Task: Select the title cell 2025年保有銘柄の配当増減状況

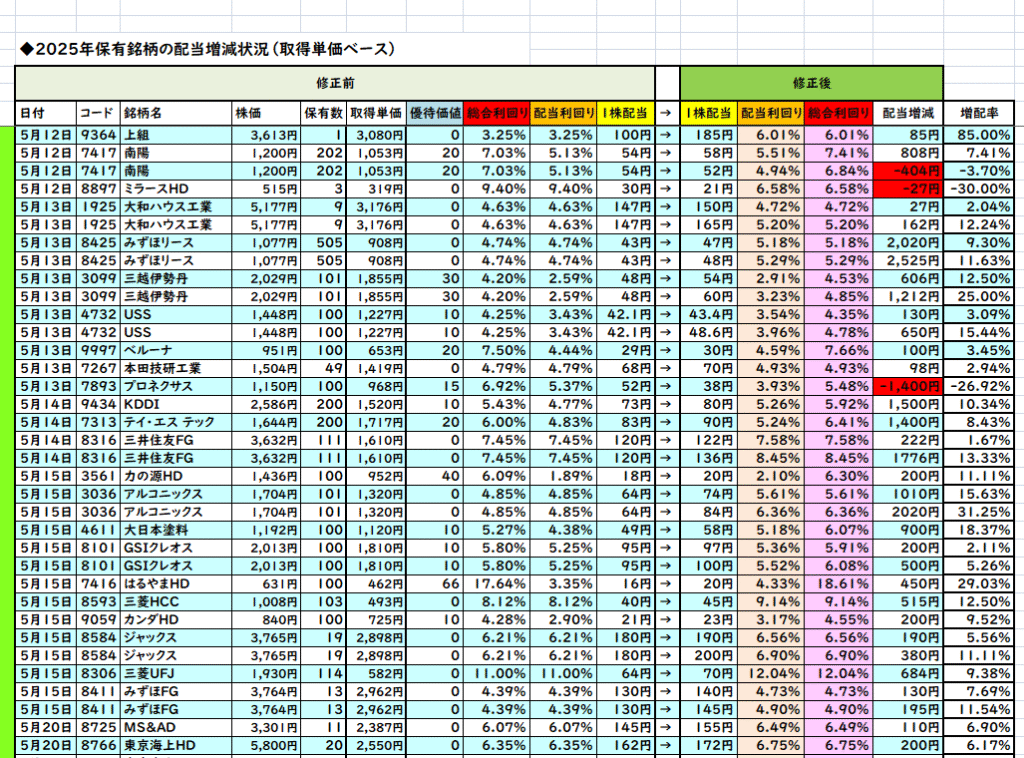Action: 207,49
